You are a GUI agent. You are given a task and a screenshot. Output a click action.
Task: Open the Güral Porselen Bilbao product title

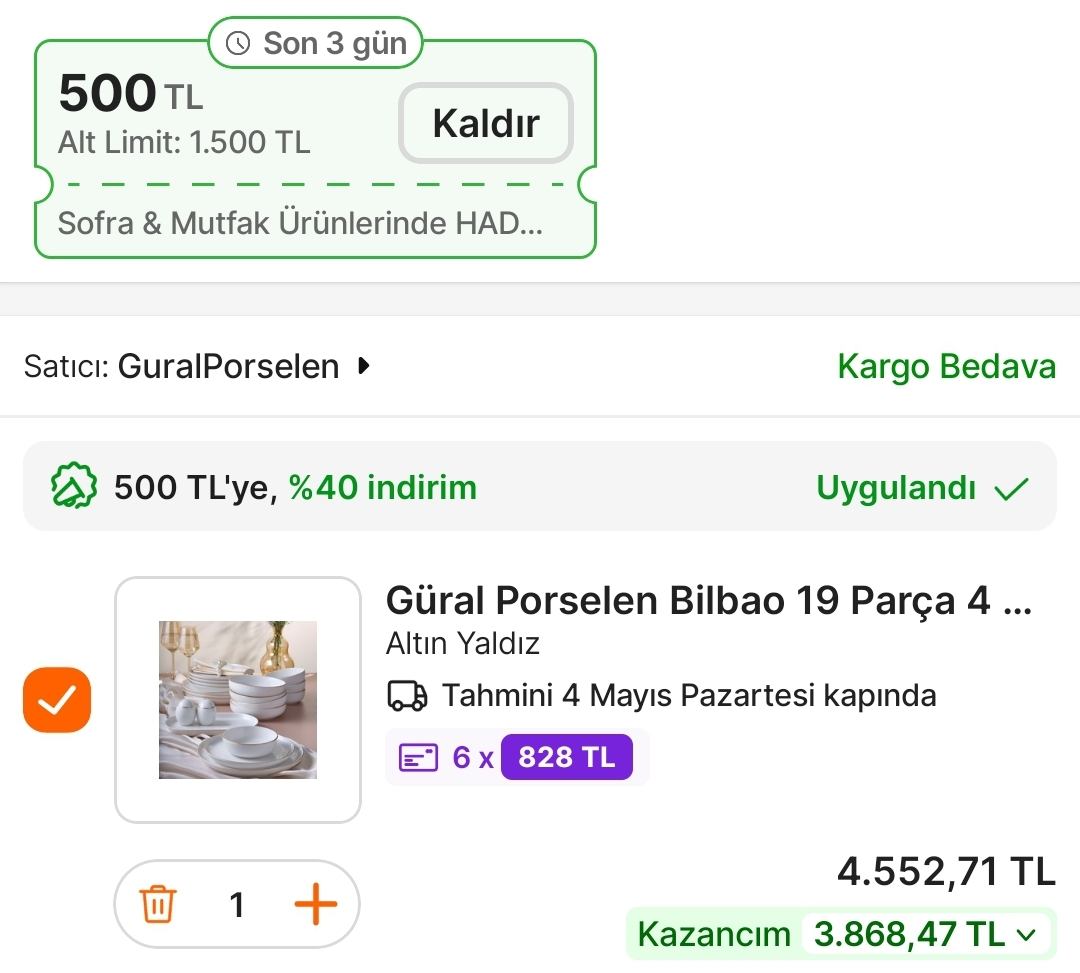point(708,601)
